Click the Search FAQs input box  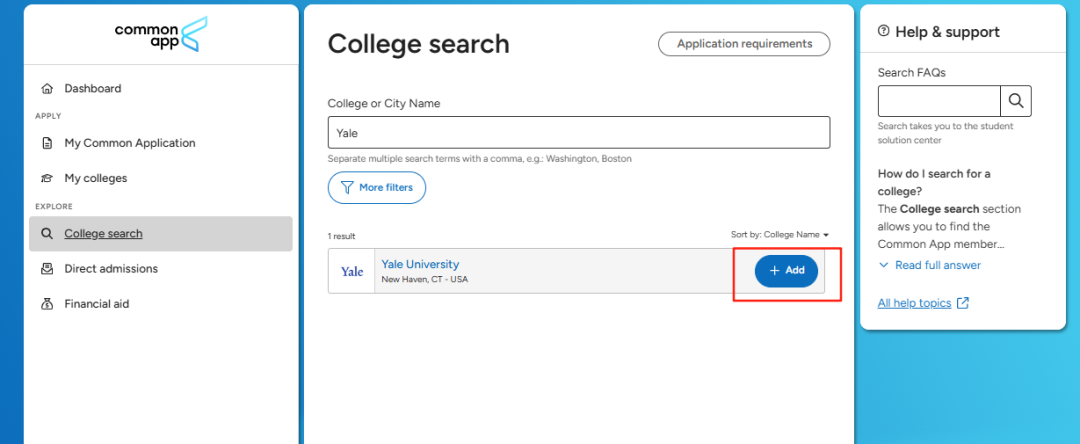pos(939,101)
